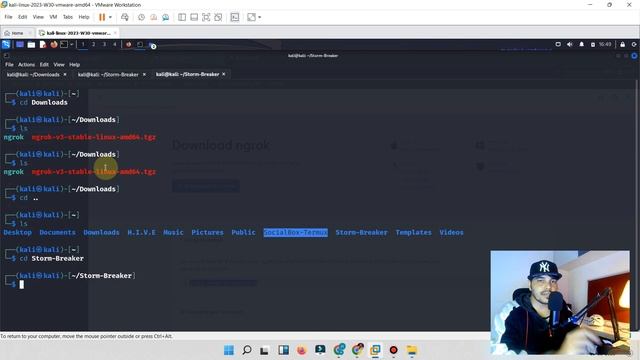The width and height of the screenshot is (640, 360).
Task: Open the terminal View menu
Action: coord(59,64)
